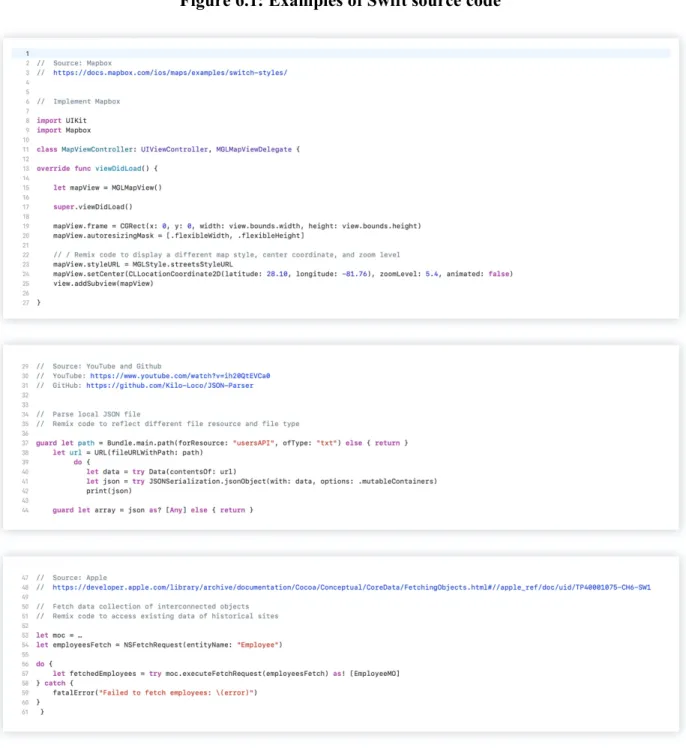The height and width of the screenshot is (748, 686).
Task: Click the 'super.viewDidLoad()' line
Action: [93, 207]
